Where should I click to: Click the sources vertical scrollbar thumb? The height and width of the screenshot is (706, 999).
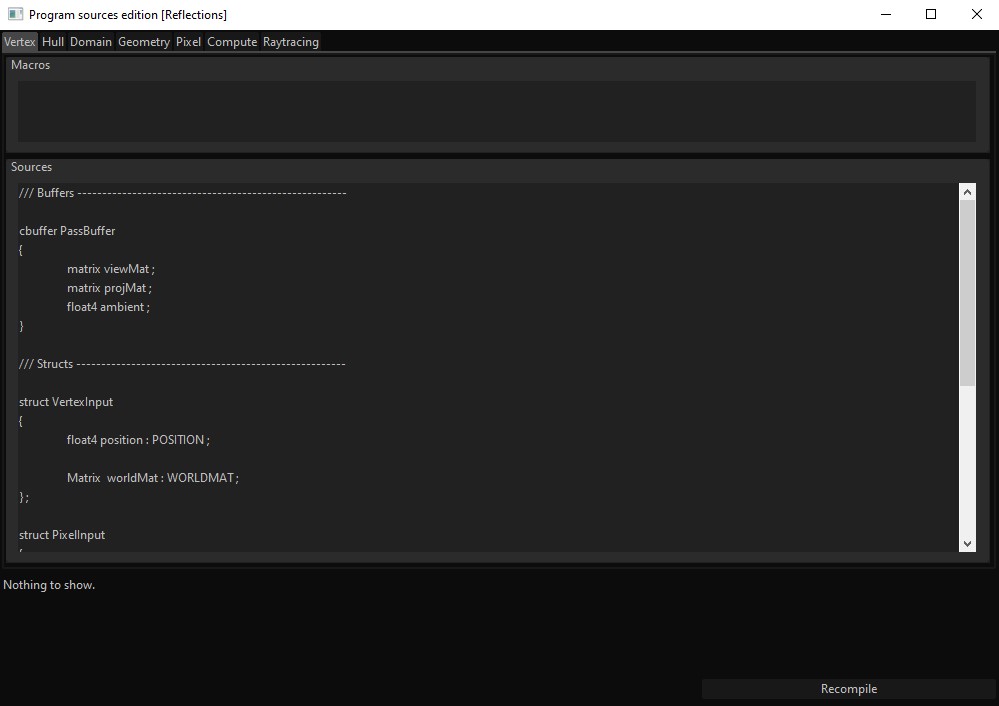[x=967, y=293]
